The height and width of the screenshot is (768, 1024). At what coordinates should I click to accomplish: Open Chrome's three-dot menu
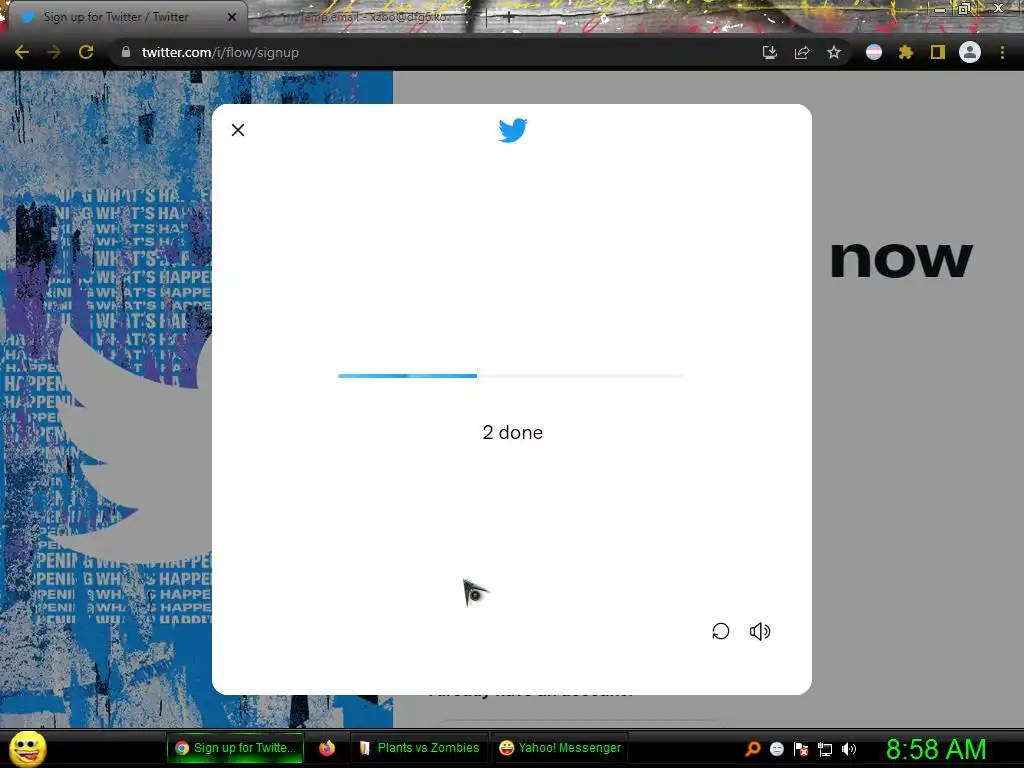[x=1002, y=52]
